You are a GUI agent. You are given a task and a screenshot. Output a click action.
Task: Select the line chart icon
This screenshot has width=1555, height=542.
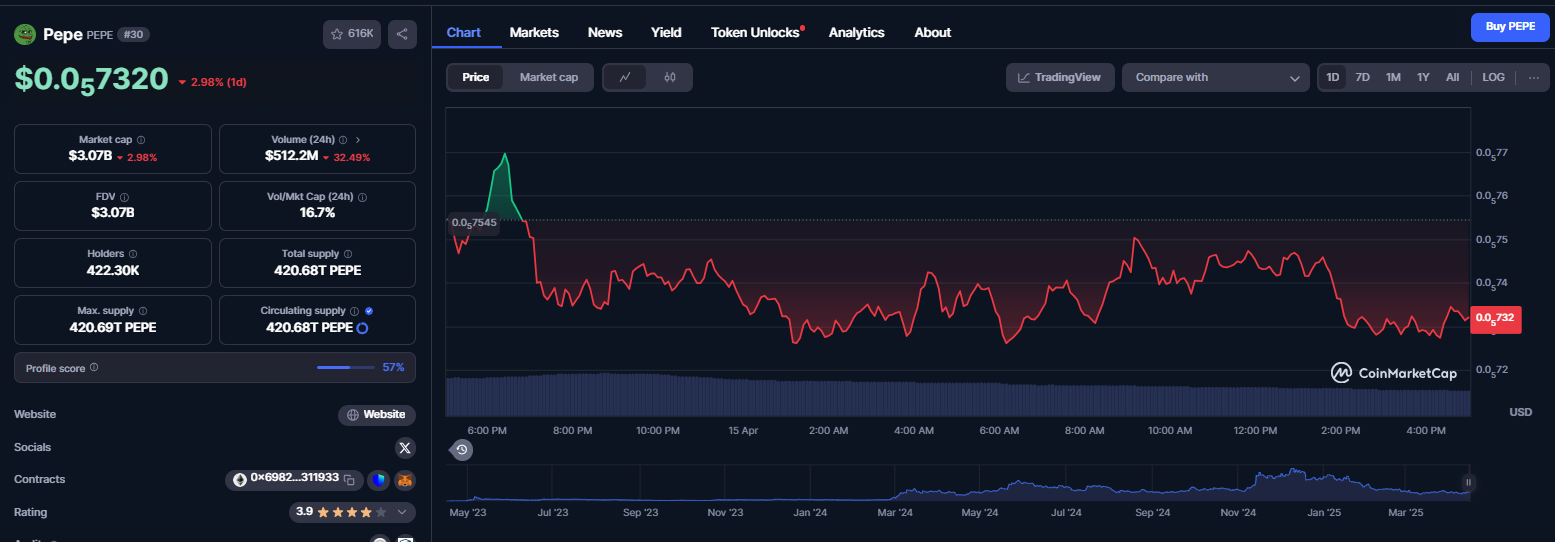pyautogui.click(x=625, y=77)
